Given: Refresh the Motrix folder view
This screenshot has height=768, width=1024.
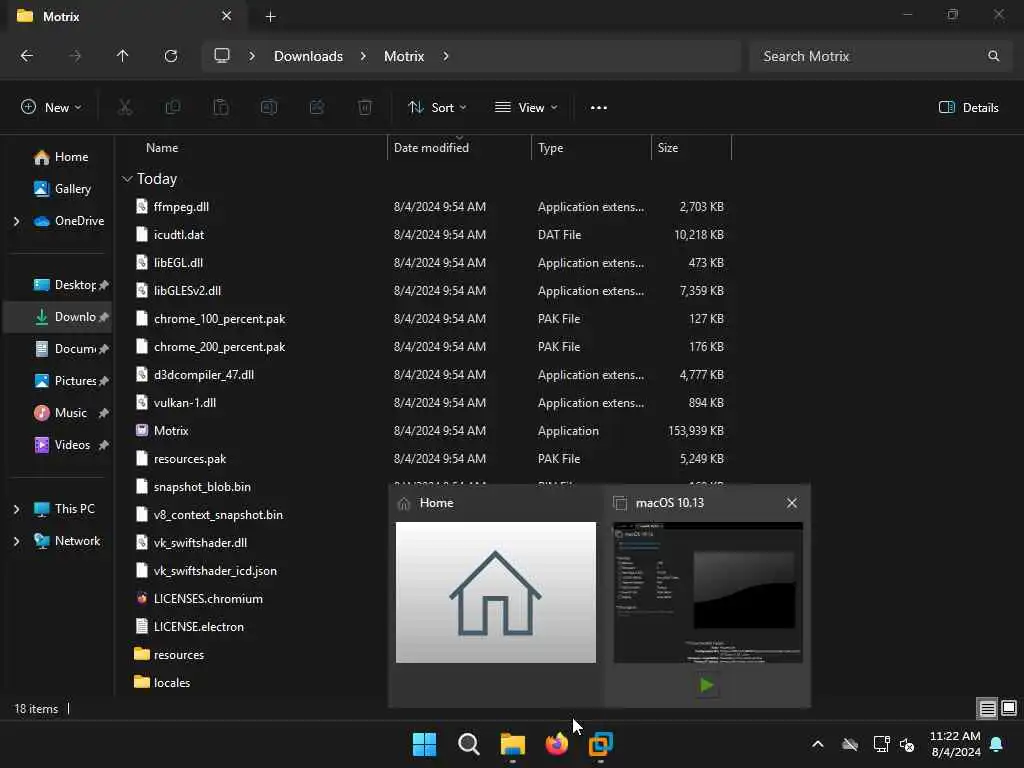Looking at the screenshot, I should click(x=171, y=56).
